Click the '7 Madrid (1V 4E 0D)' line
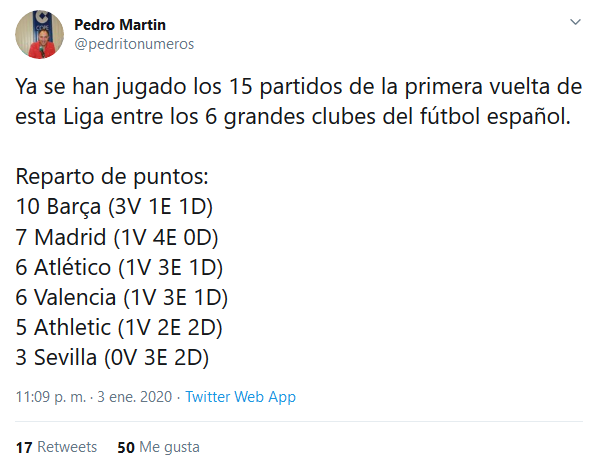Image resolution: width=598 pixels, height=471 pixels. [x=117, y=237]
